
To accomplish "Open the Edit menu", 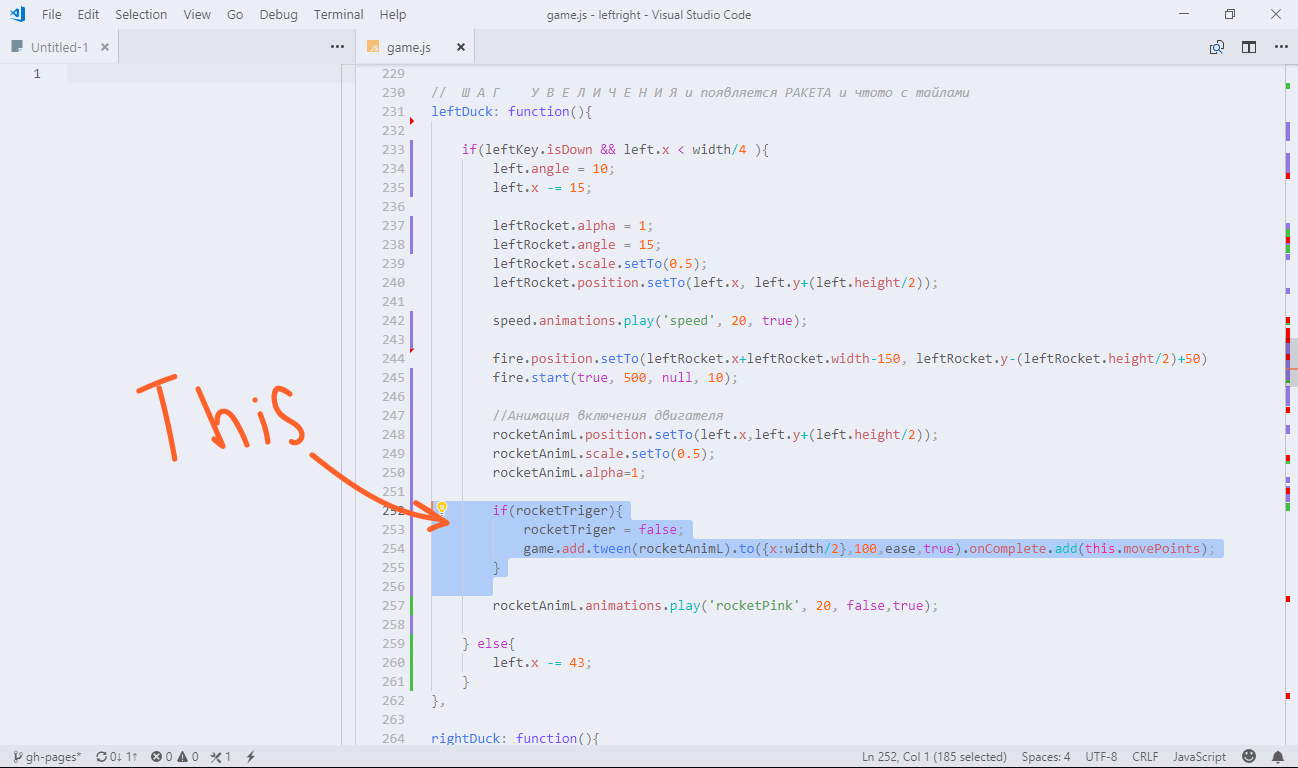I will coord(88,14).
